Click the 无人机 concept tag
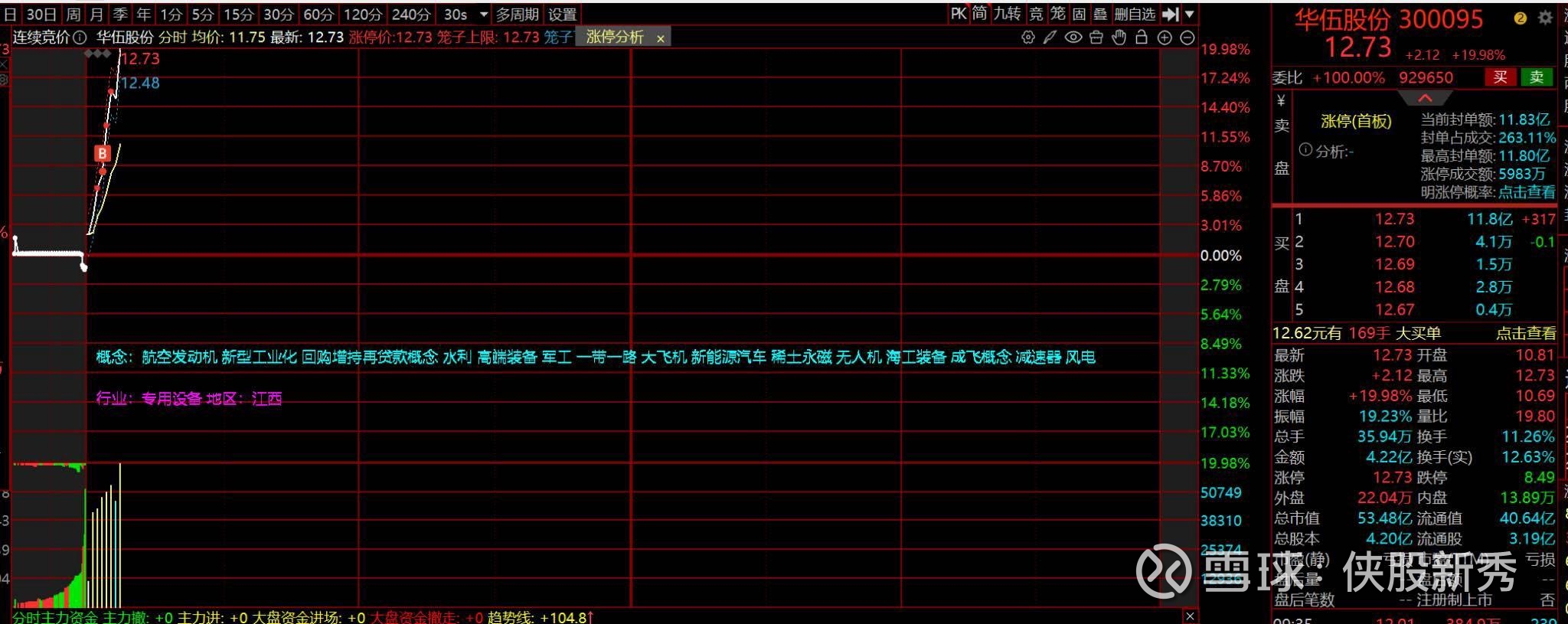 pos(859,357)
